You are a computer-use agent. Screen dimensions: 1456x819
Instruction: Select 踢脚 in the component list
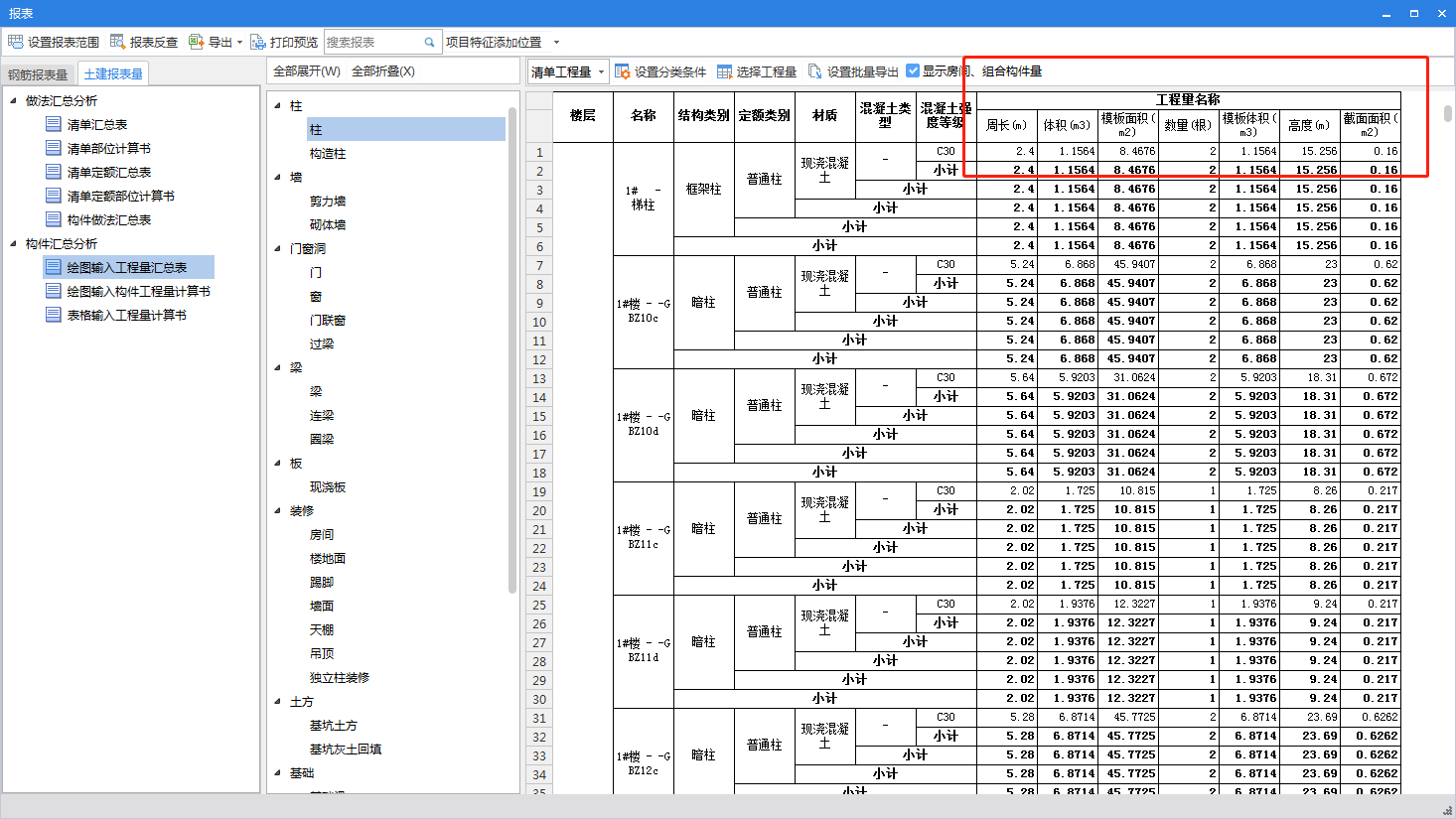click(x=322, y=582)
